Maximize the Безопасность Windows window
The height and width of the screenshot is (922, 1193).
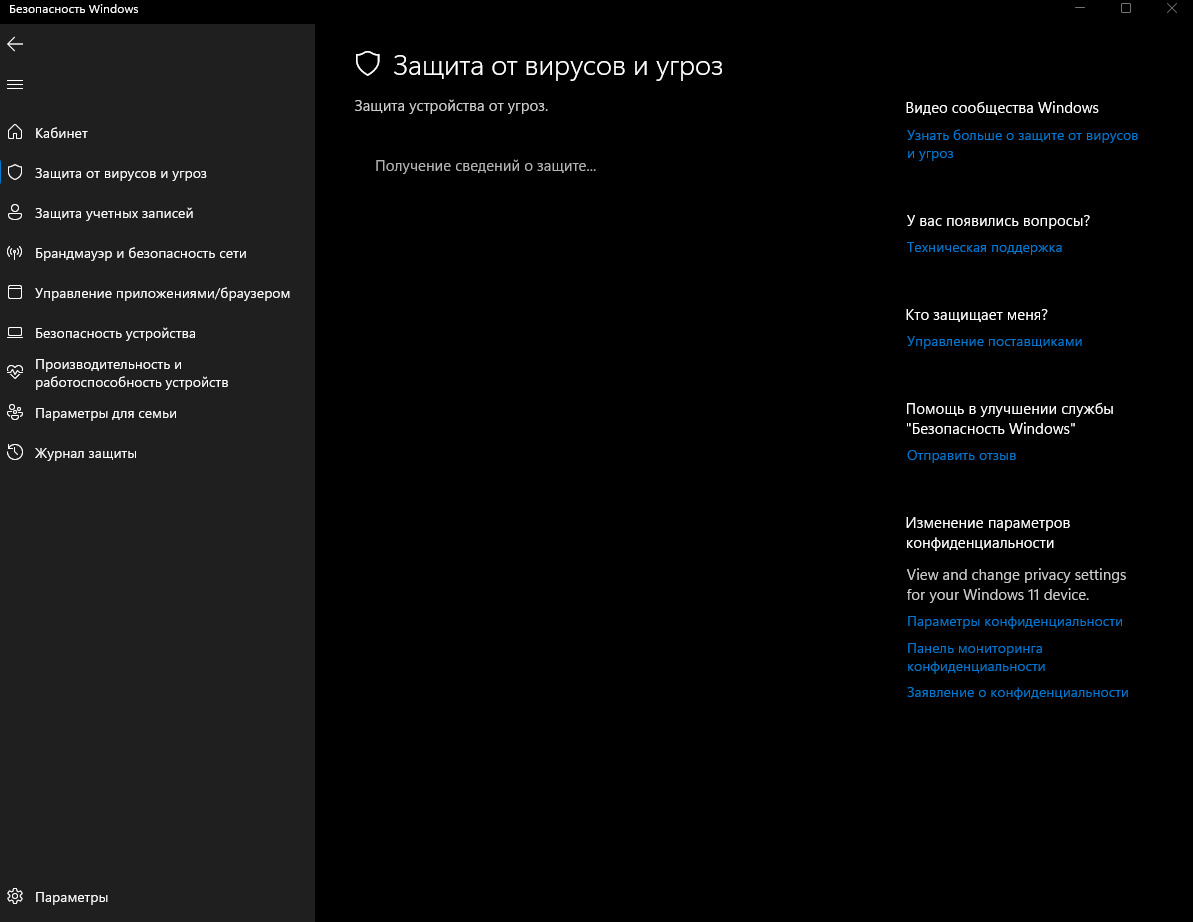click(1126, 8)
